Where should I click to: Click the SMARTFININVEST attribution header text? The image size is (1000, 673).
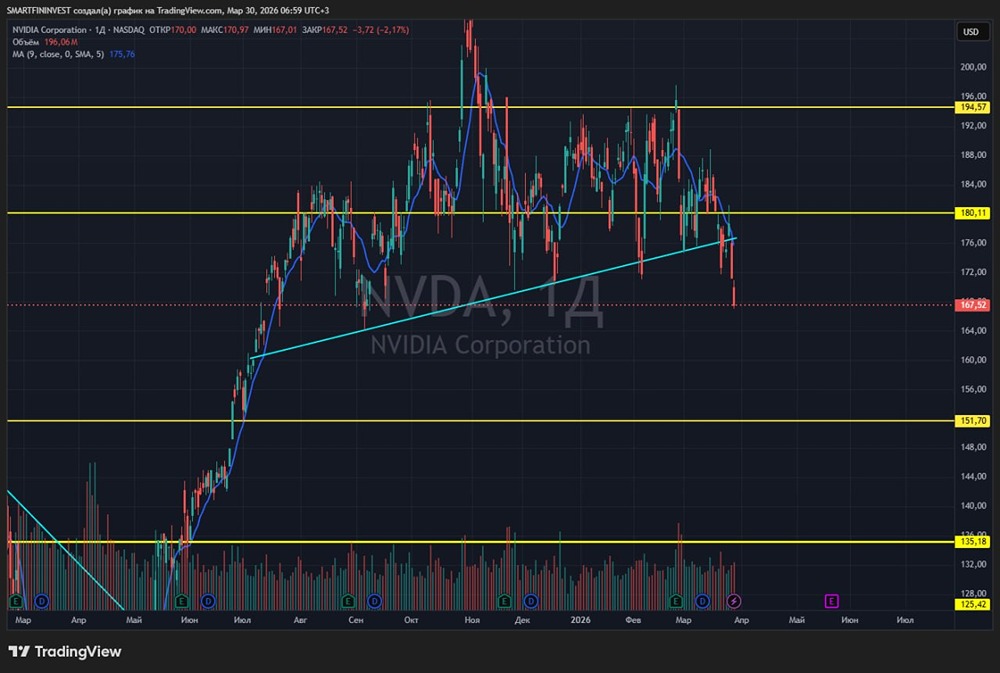pyautogui.click(x=168, y=10)
